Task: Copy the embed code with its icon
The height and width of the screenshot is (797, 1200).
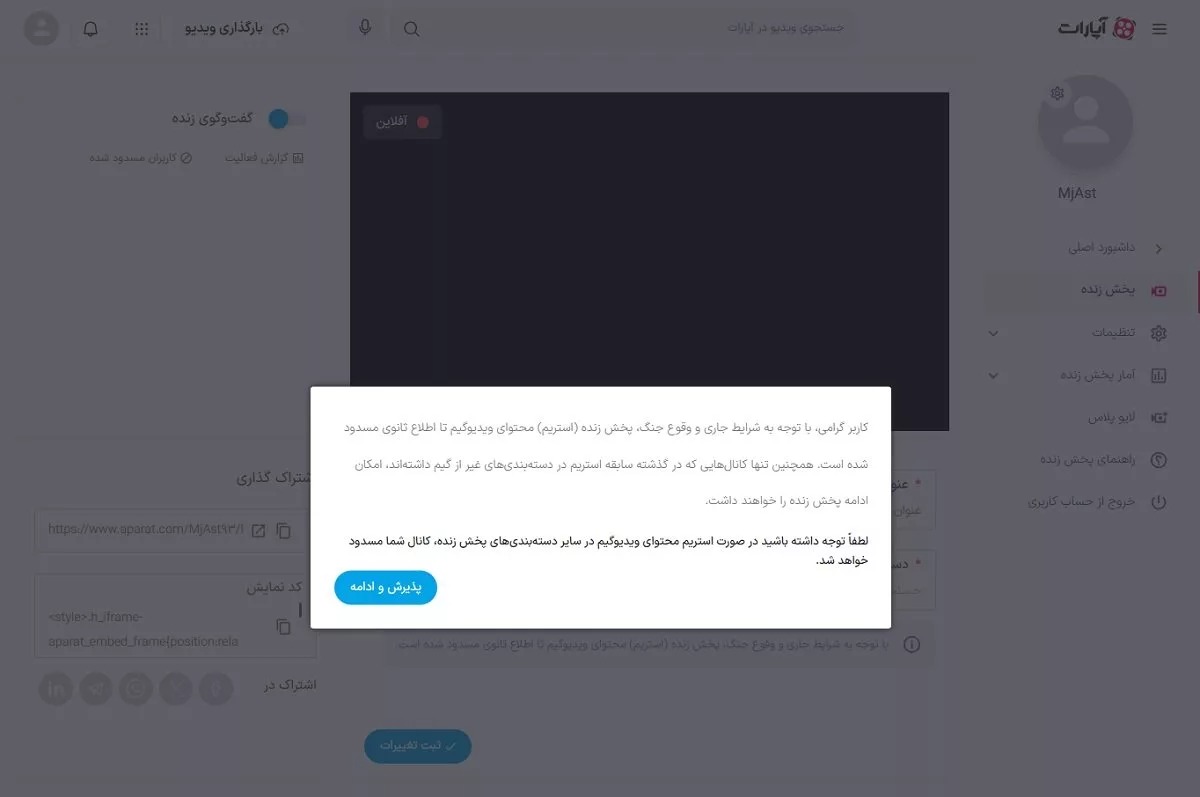Action: pos(284,627)
